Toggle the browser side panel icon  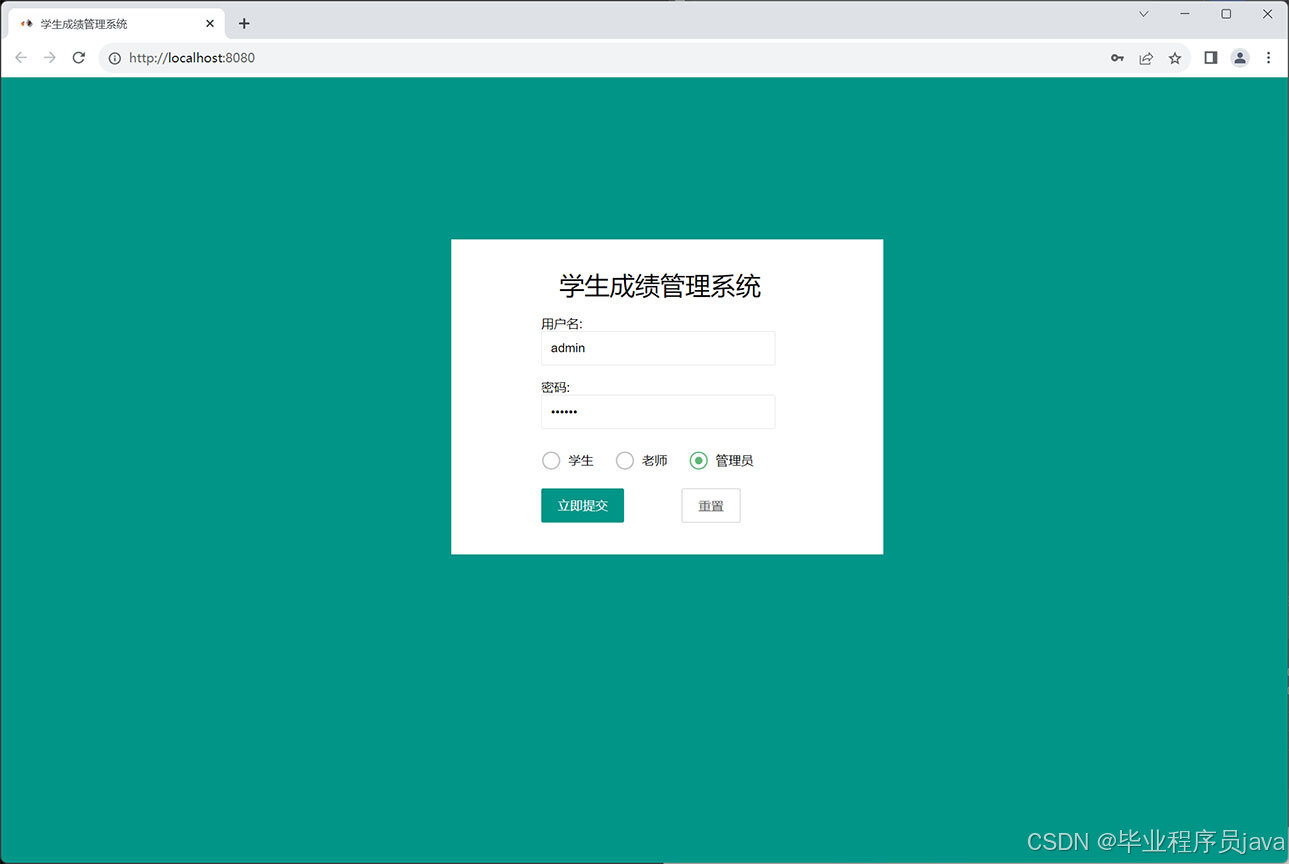coord(1210,58)
